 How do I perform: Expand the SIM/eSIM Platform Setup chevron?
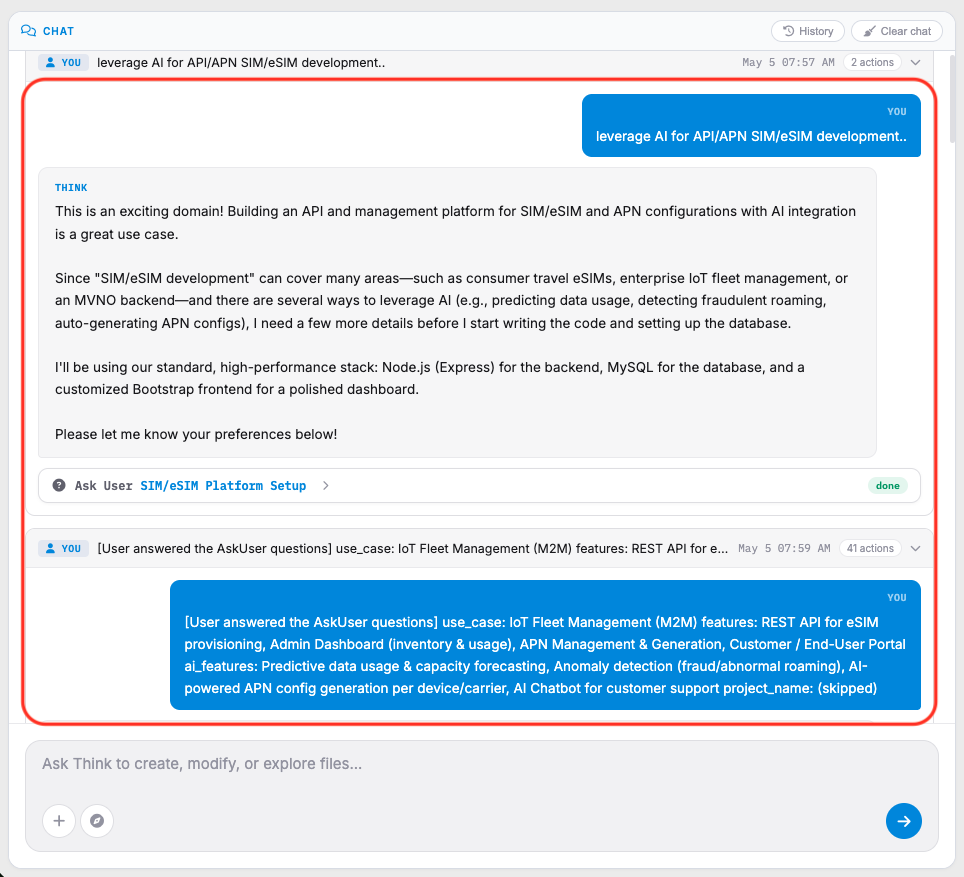(x=326, y=485)
